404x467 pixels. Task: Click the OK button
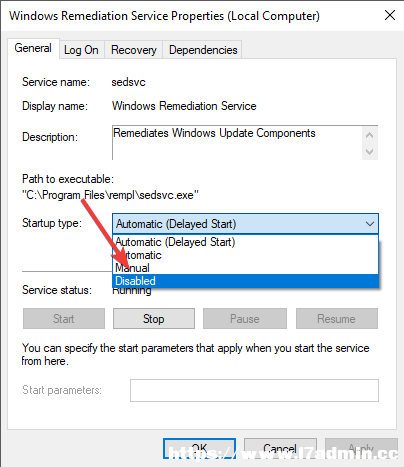pyautogui.click(x=199, y=448)
